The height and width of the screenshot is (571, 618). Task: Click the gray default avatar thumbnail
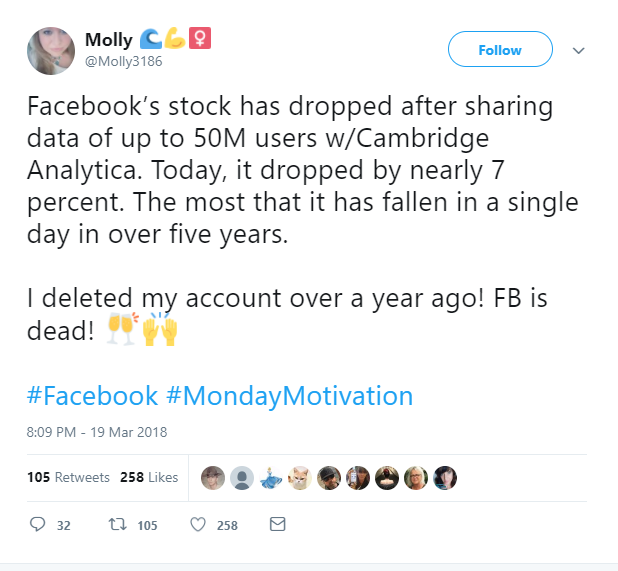point(242,478)
